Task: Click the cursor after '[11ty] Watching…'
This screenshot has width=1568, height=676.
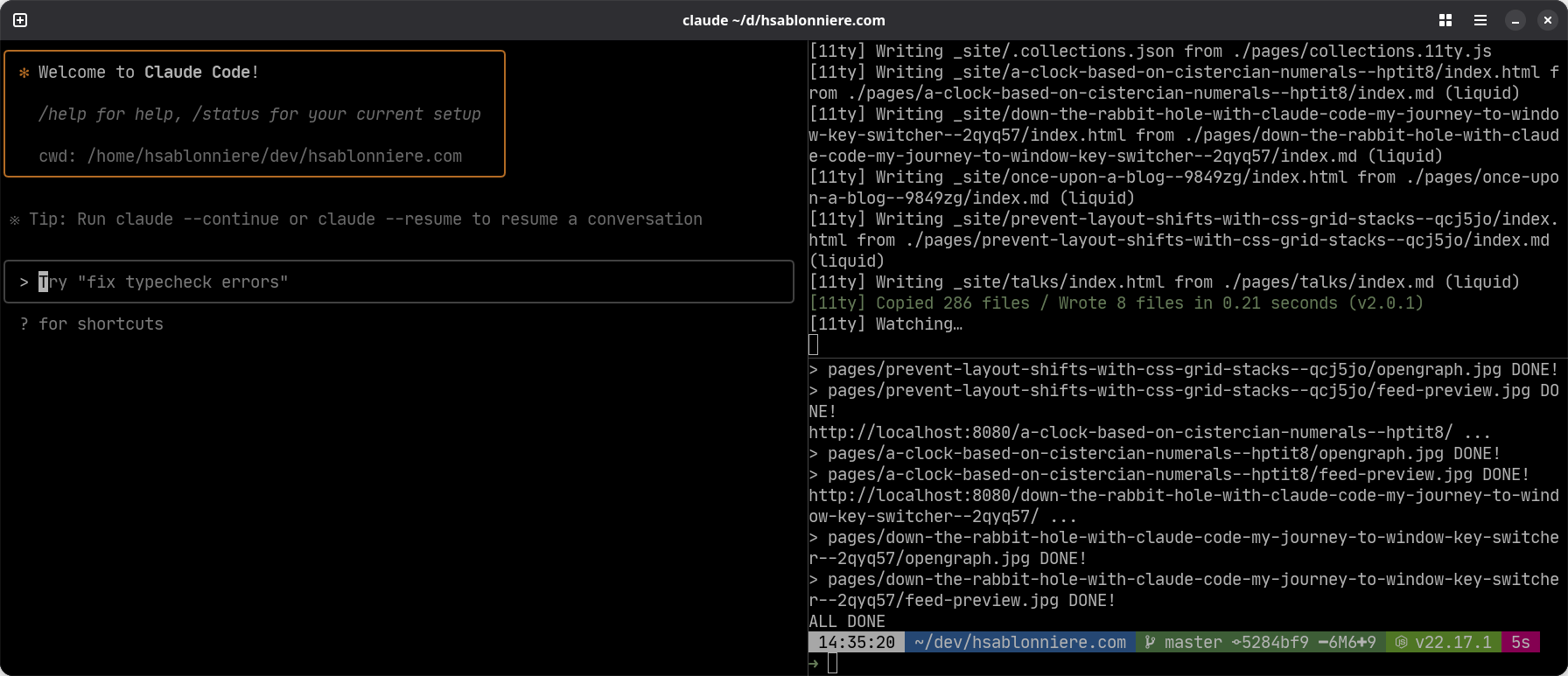Action: (x=814, y=345)
